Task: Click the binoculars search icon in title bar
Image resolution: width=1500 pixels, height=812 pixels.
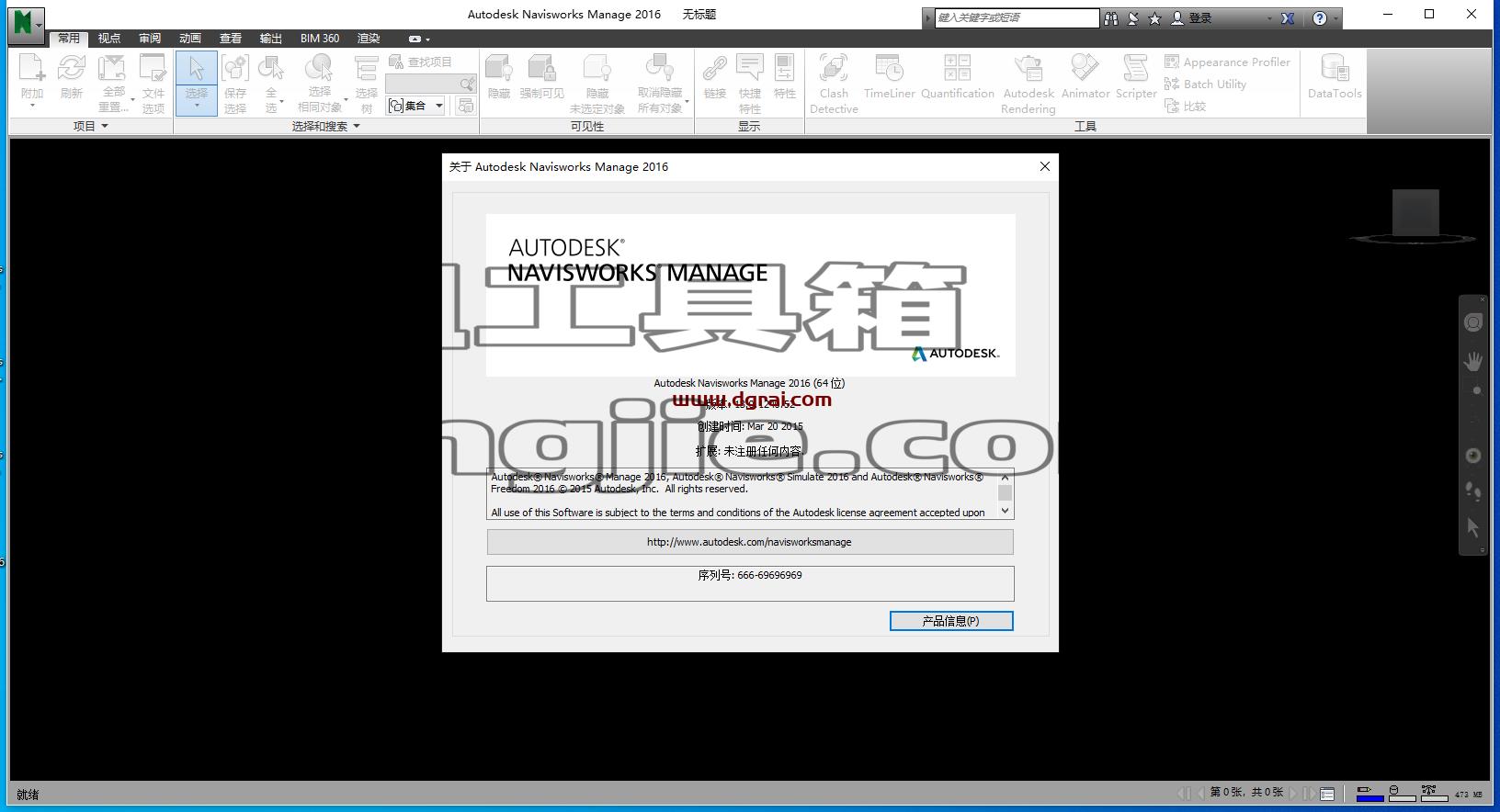Action: 1111,18
